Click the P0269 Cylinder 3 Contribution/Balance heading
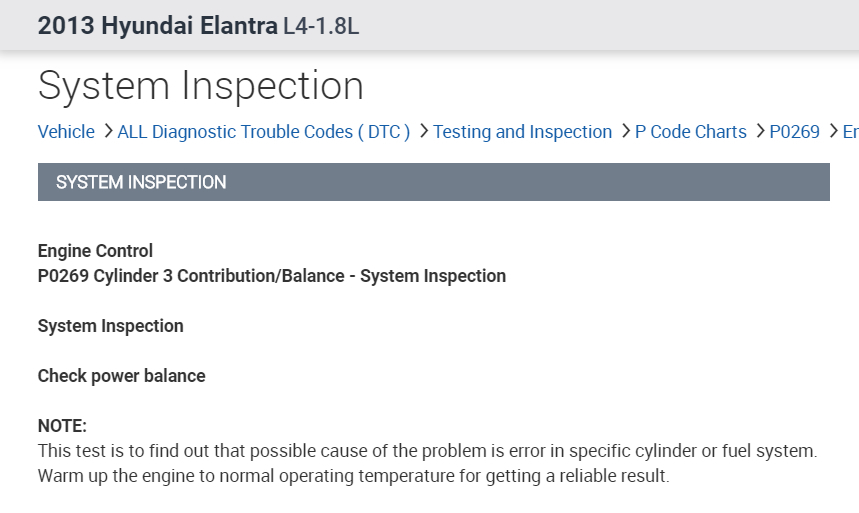 pyautogui.click(x=271, y=276)
